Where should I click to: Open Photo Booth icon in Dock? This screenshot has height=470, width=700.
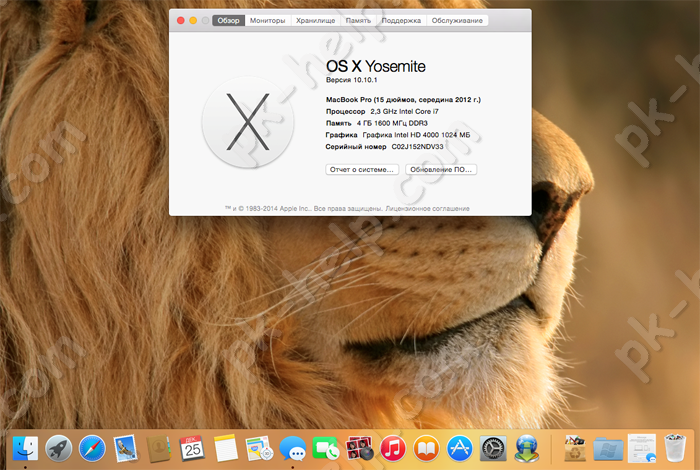(359, 448)
